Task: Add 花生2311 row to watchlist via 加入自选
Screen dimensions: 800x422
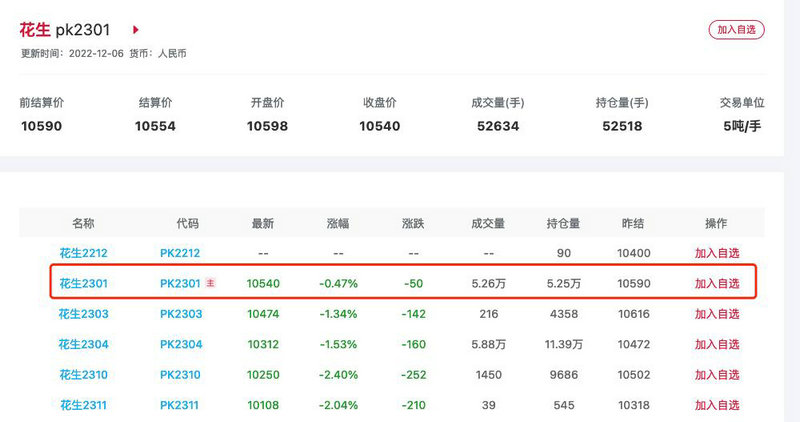Action: pos(717,405)
